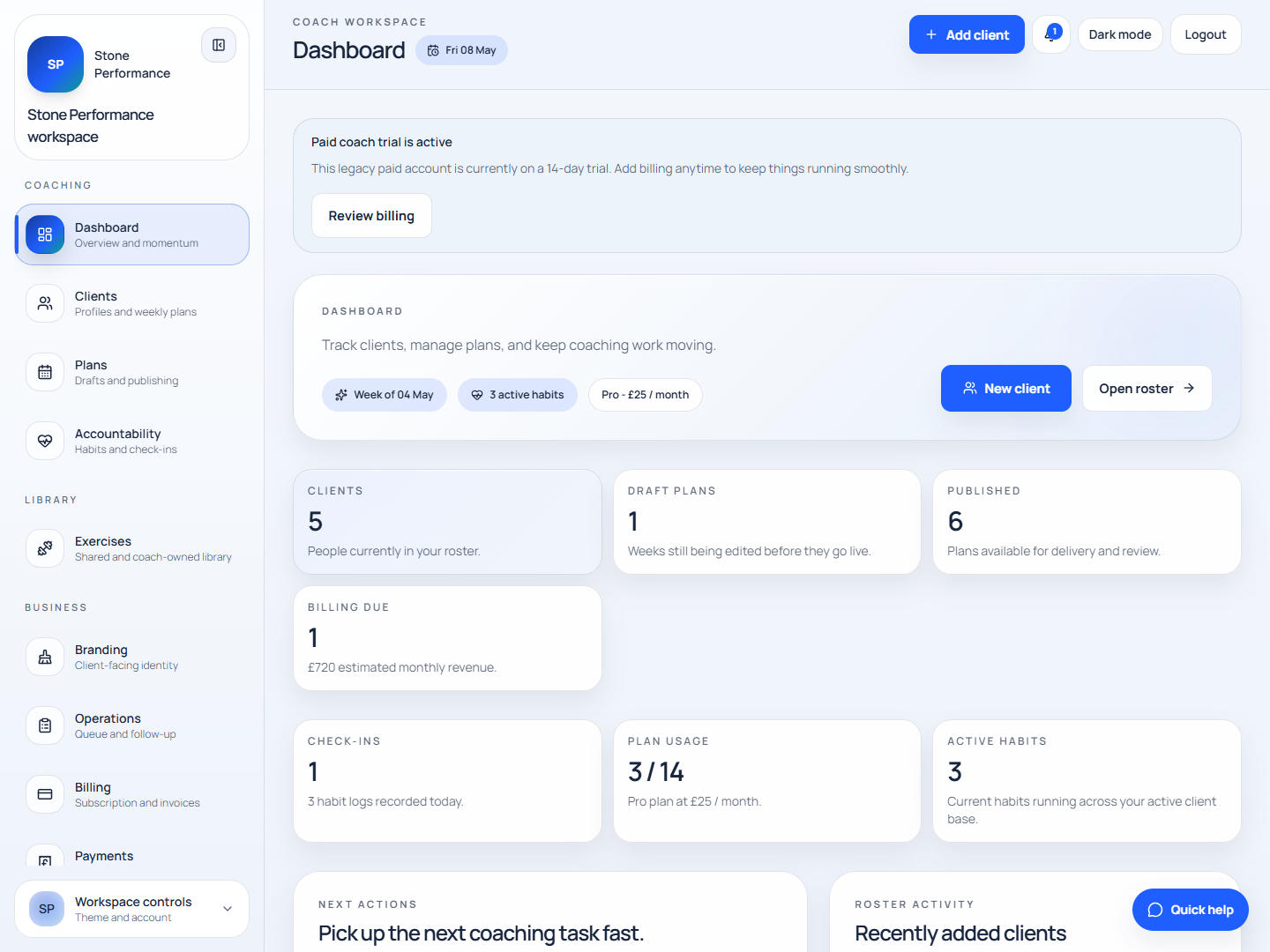Viewport: 1270px width, 952px height.
Task: Select Week of 04 May chip
Action: click(385, 395)
